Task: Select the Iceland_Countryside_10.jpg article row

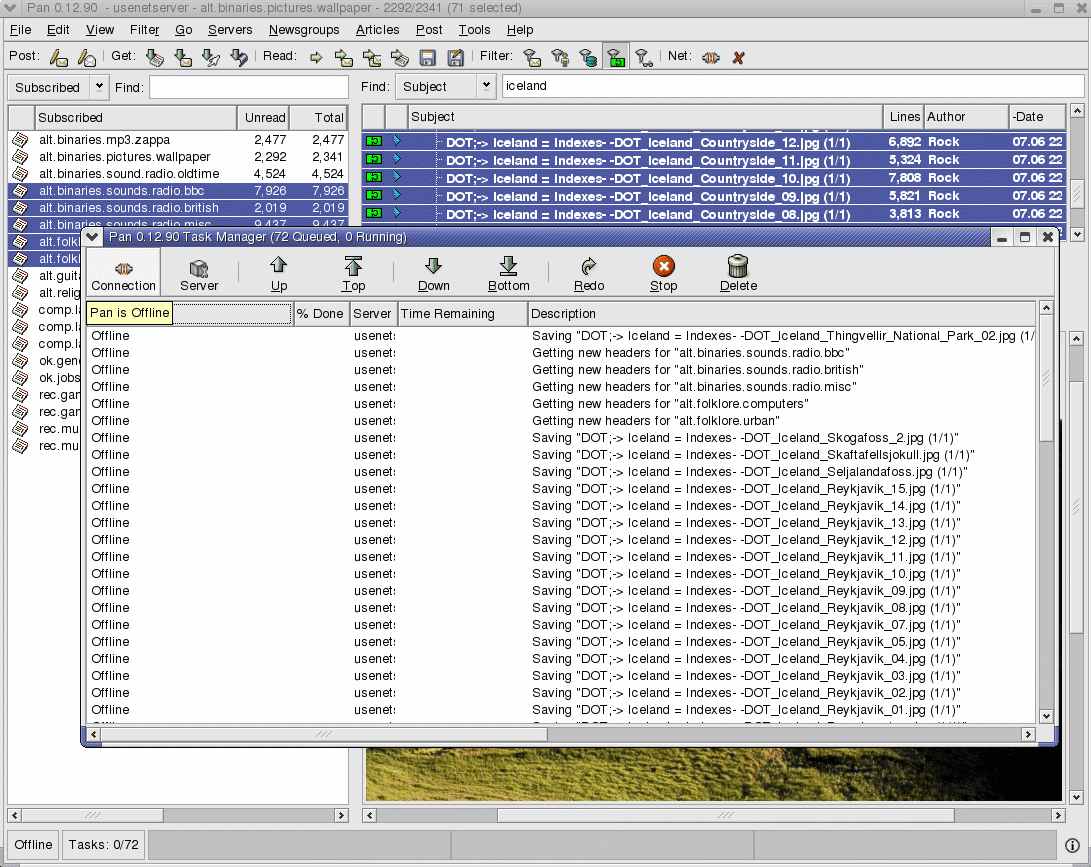Action: tap(714, 178)
